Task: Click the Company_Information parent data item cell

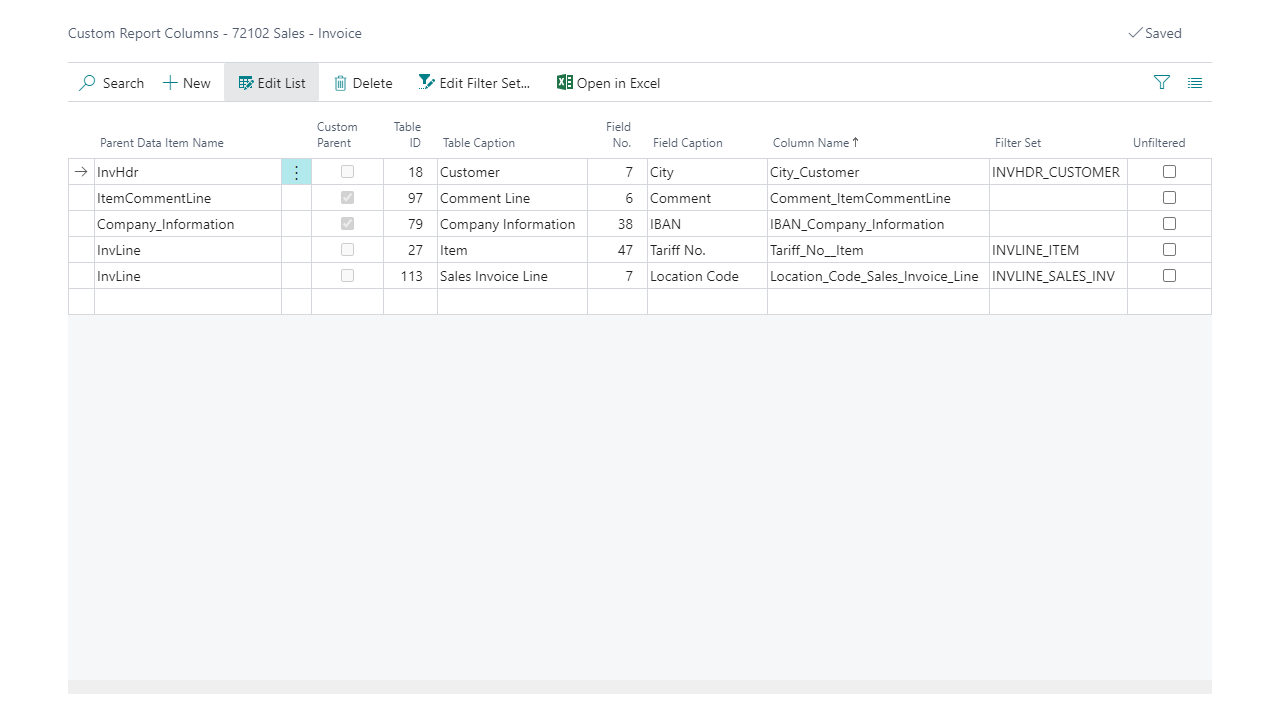Action: click(166, 224)
